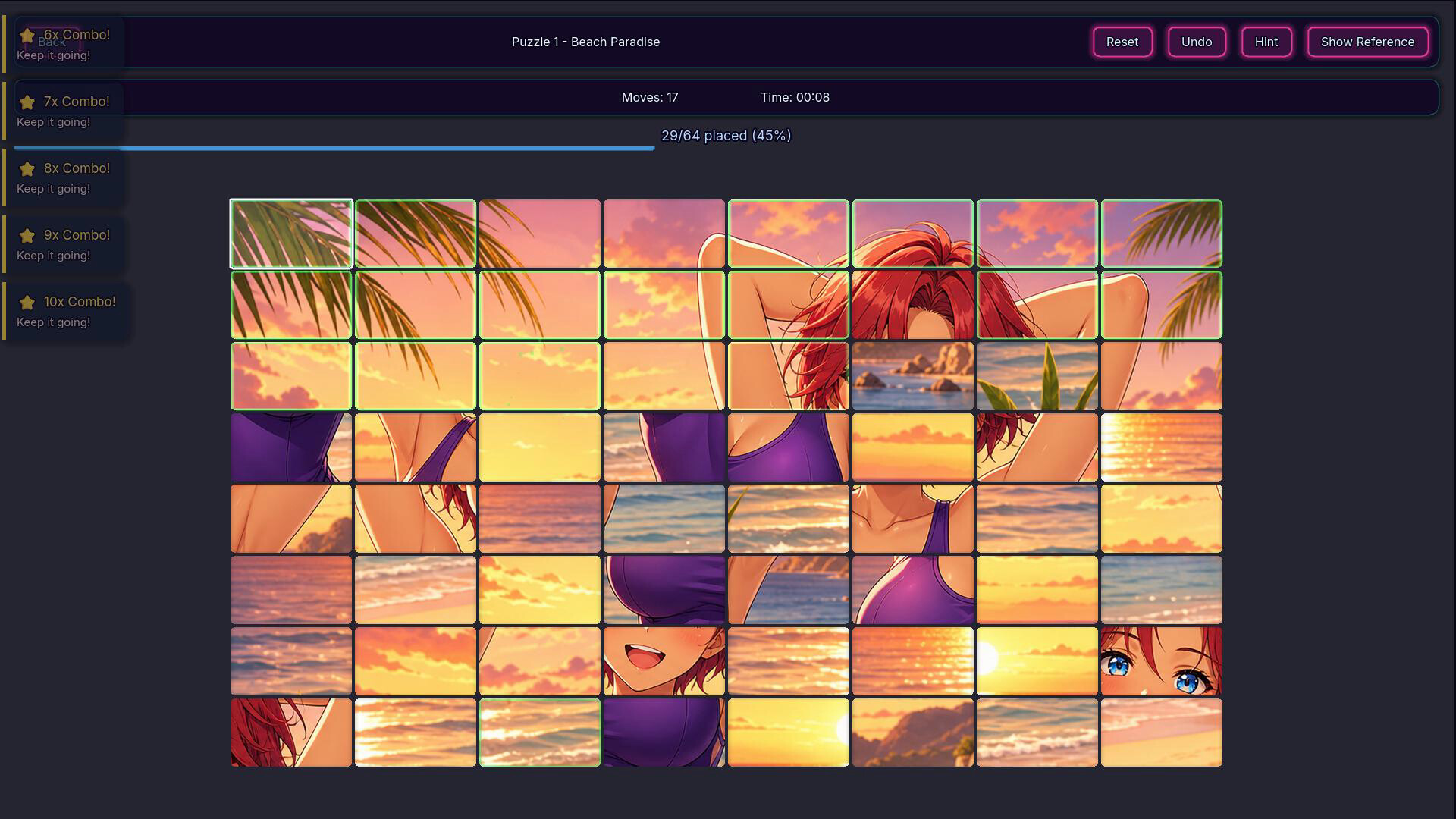The width and height of the screenshot is (1456, 819).
Task: Click the 29/64 placed (45%) label
Action: tap(726, 136)
